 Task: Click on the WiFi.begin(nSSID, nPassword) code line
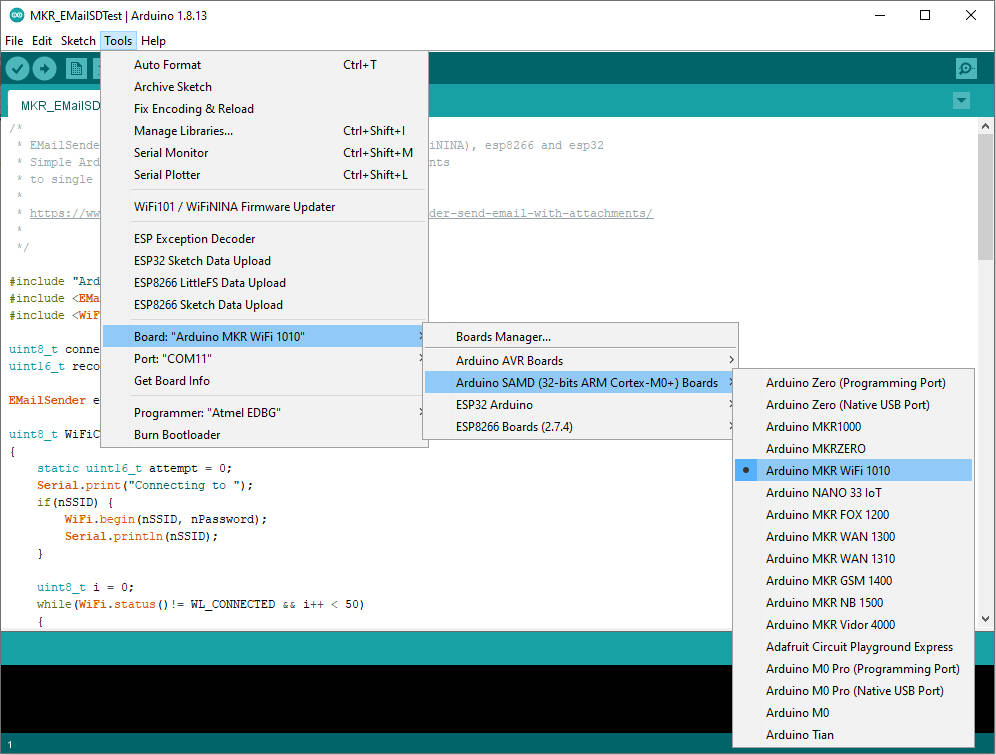pyautogui.click(x=166, y=519)
